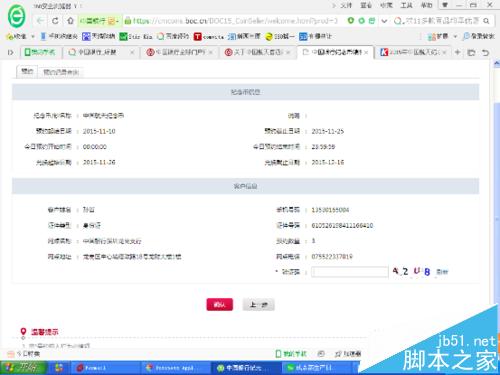Click the scrollbar up arrow
Screen dimensions: 500x375
[496, 63]
